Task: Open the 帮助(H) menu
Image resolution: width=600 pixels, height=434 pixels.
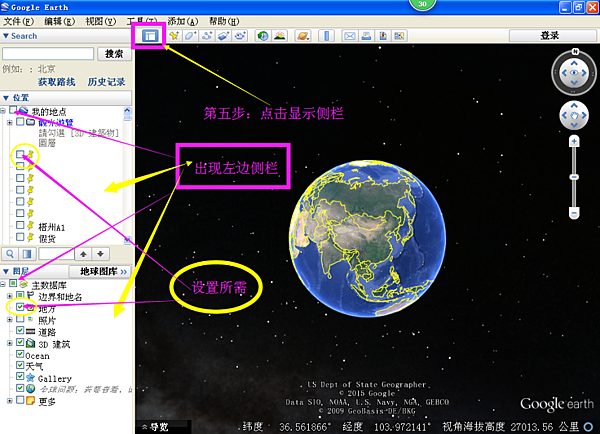Action: point(224,21)
